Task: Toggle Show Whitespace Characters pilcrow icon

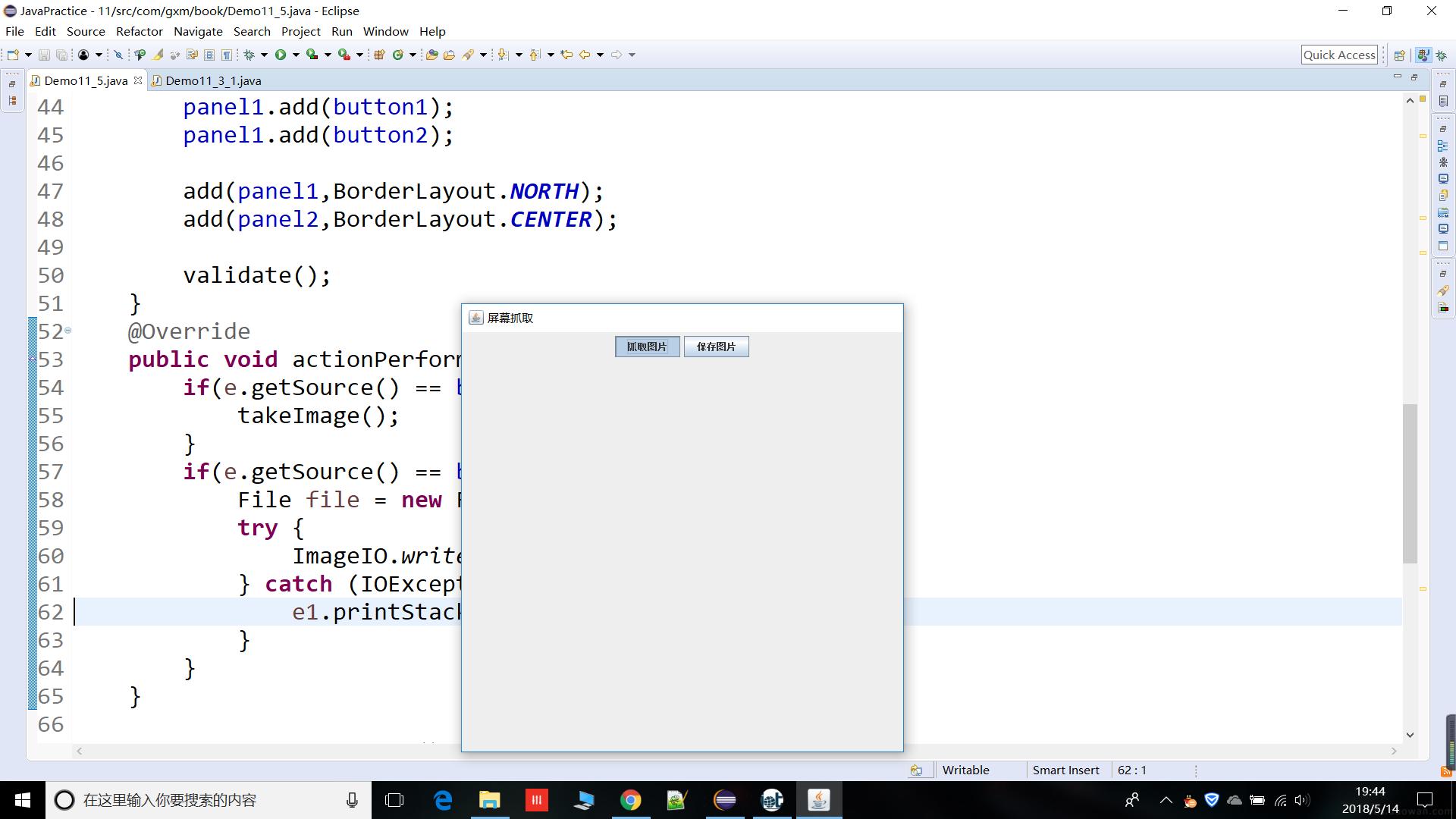Action: coord(227,55)
